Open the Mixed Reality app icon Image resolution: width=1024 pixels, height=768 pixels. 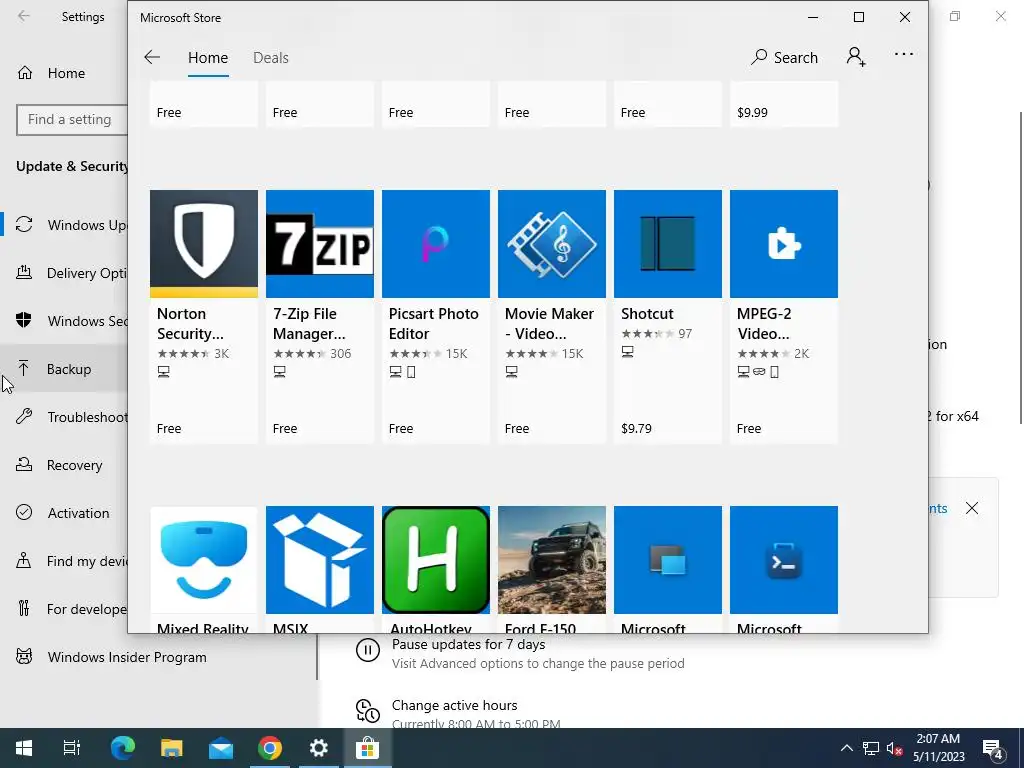pos(204,560)
